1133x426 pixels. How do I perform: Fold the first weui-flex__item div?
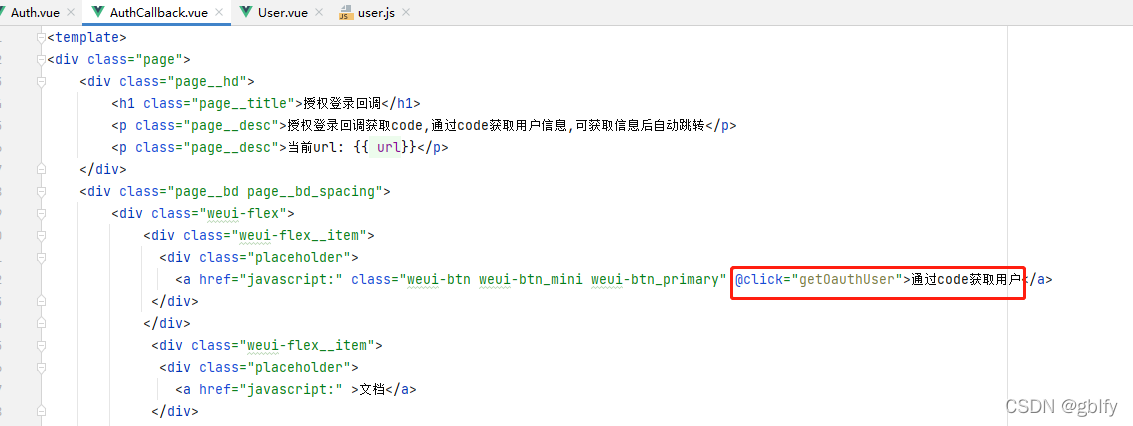pyautogui.click(x=41, y=235)
